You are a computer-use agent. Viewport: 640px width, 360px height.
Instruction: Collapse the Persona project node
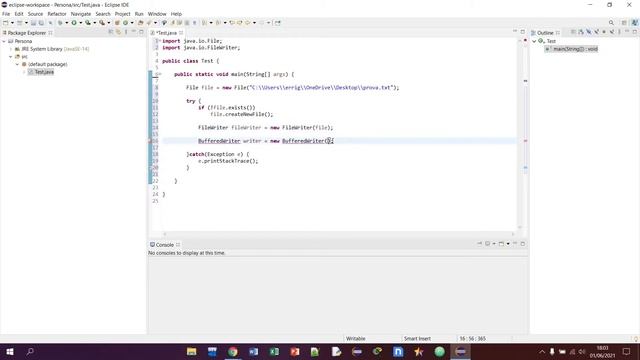point(4,41)
